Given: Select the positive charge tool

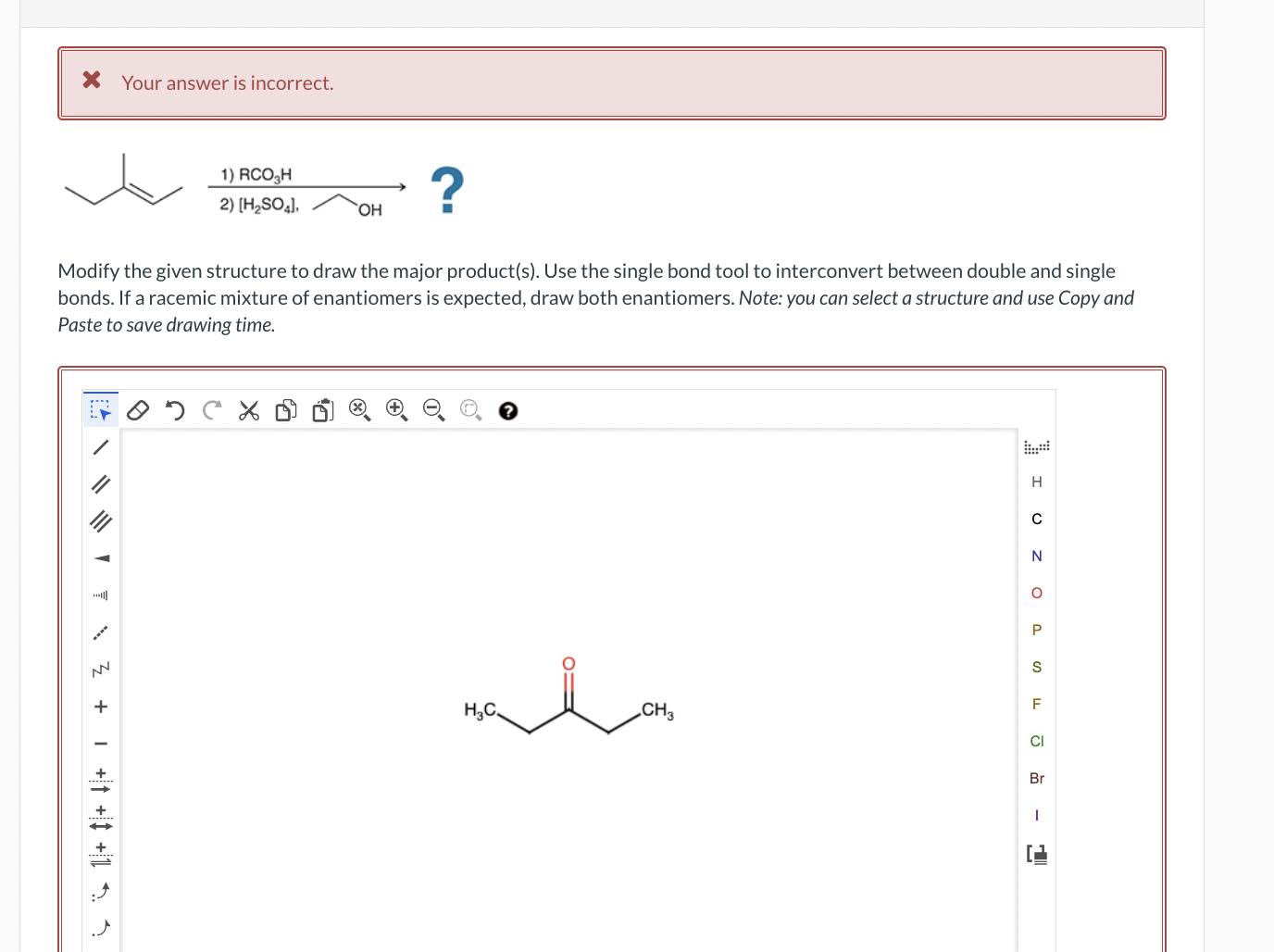Looking at the screenshot, I should click(100, 706).
